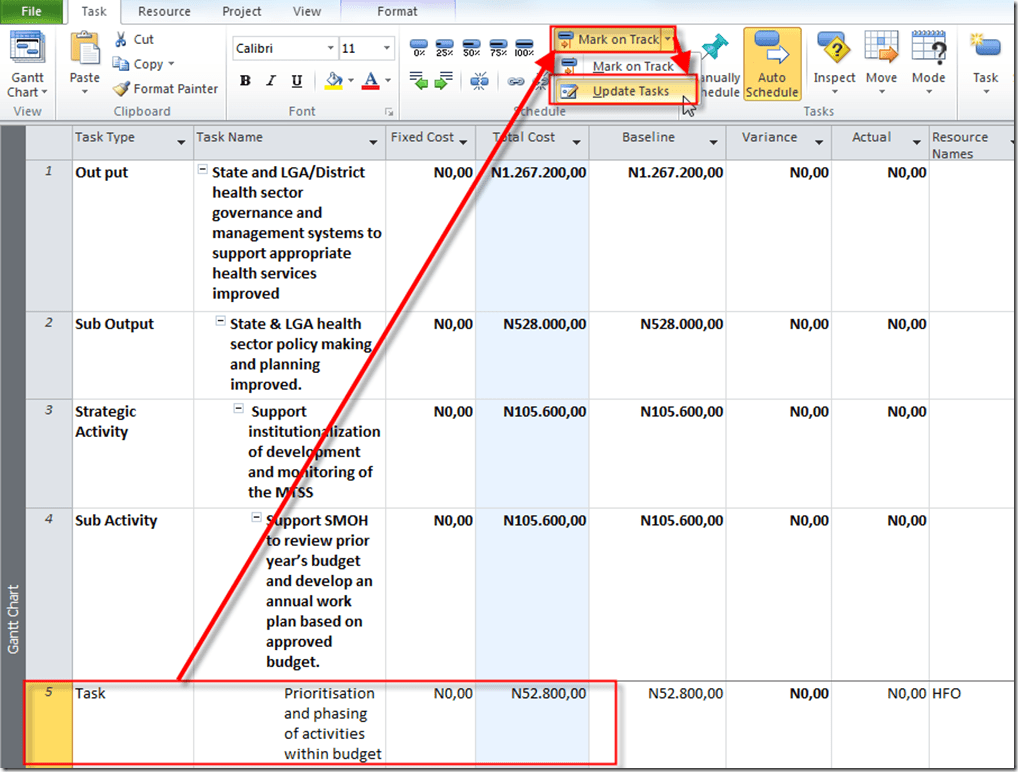1018x772 pixels.
Task: Toggle Auto Schedule mode
Action: (772, 62)
